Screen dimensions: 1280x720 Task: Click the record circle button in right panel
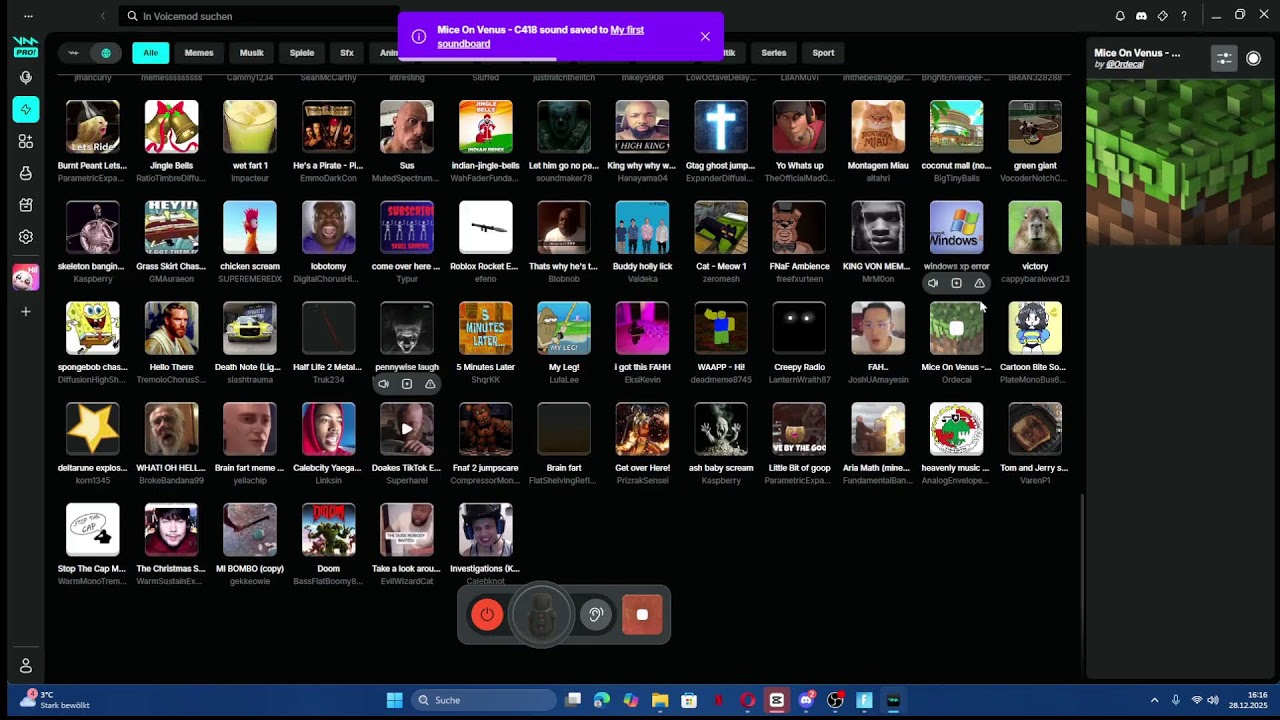[1254, 59]
